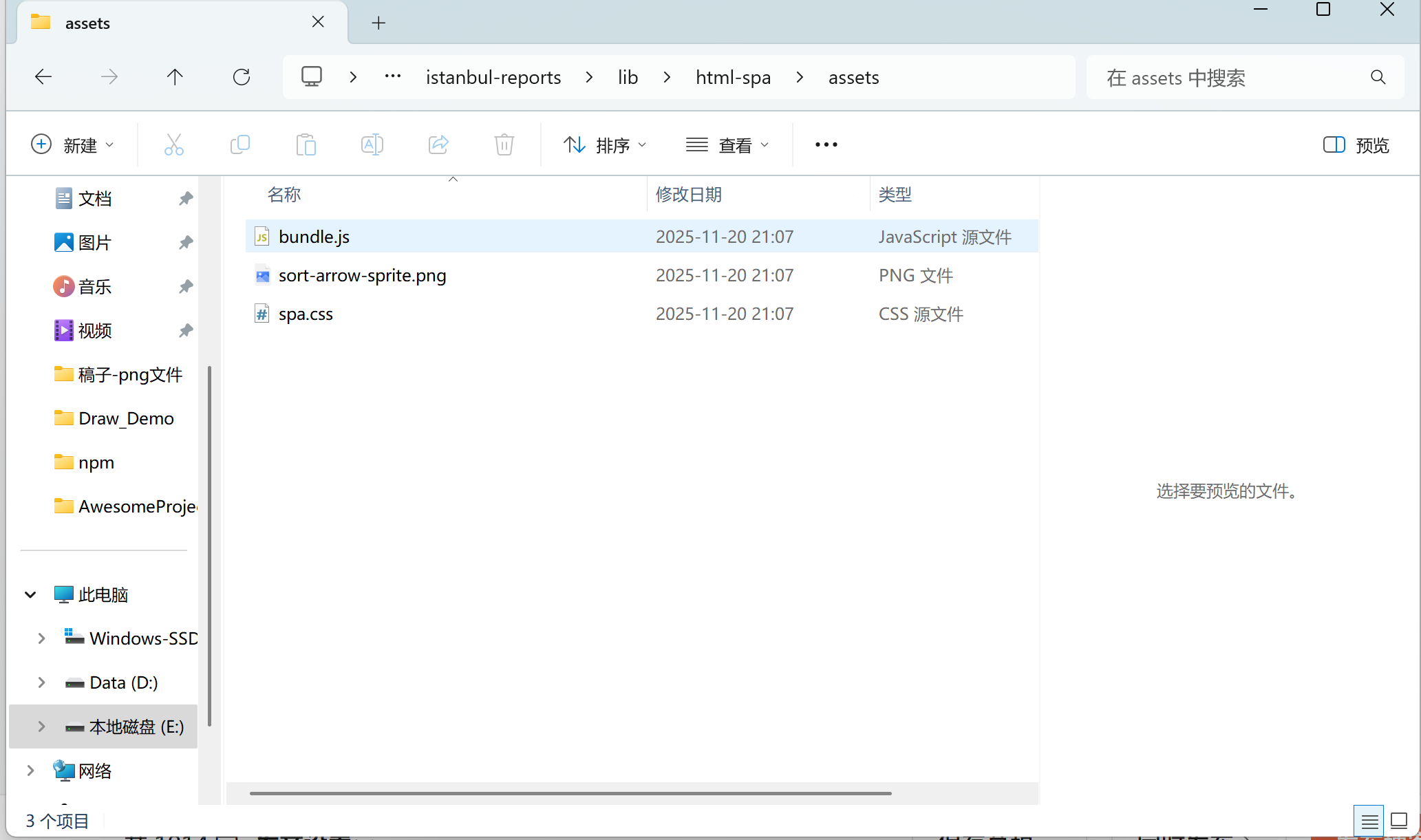1421x840 pixels.
Task: Click the Share icon in toolbar
Action: point(438,144)
